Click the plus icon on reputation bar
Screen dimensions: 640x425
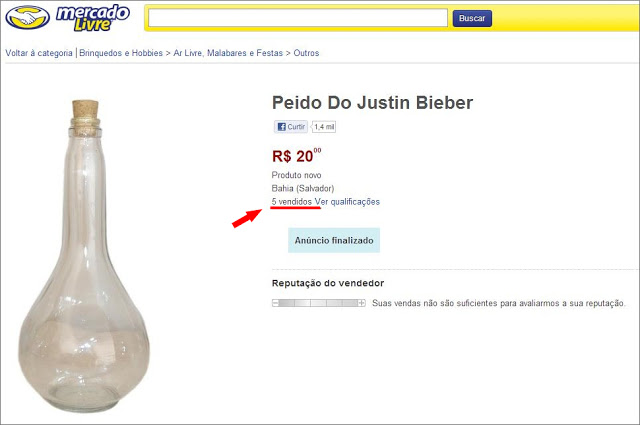362,303
